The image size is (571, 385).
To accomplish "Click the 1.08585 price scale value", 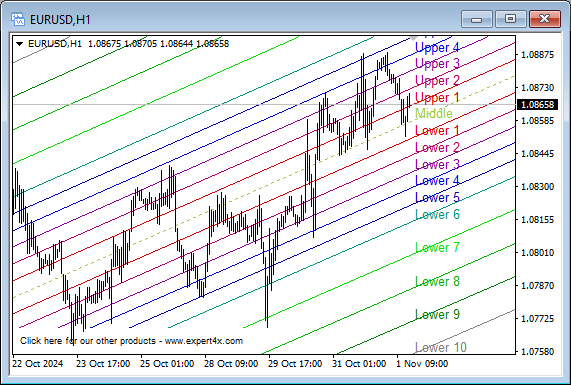I will tap(537, 121).
